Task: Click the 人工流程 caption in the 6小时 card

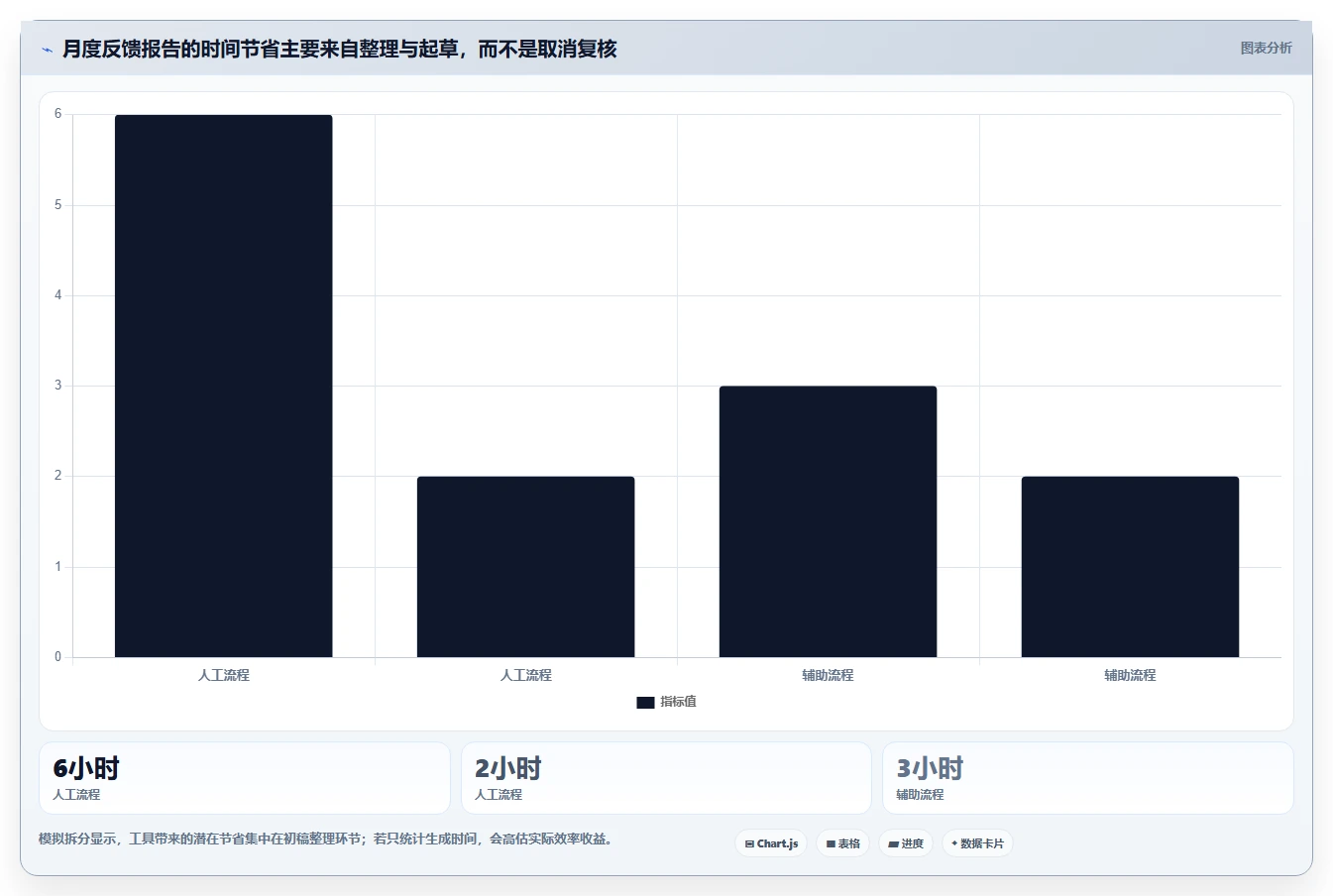Action: click(x=76, y=795)
